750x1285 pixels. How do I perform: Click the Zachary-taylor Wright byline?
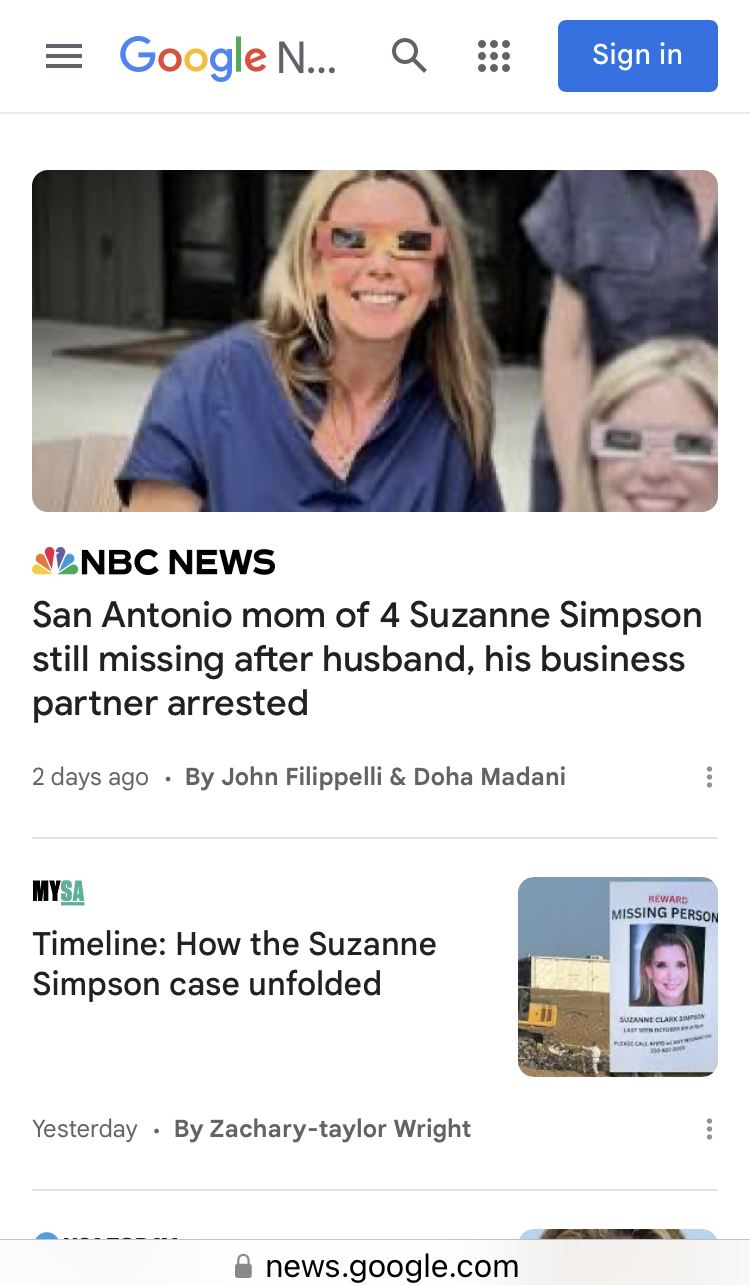(322, 1129)
